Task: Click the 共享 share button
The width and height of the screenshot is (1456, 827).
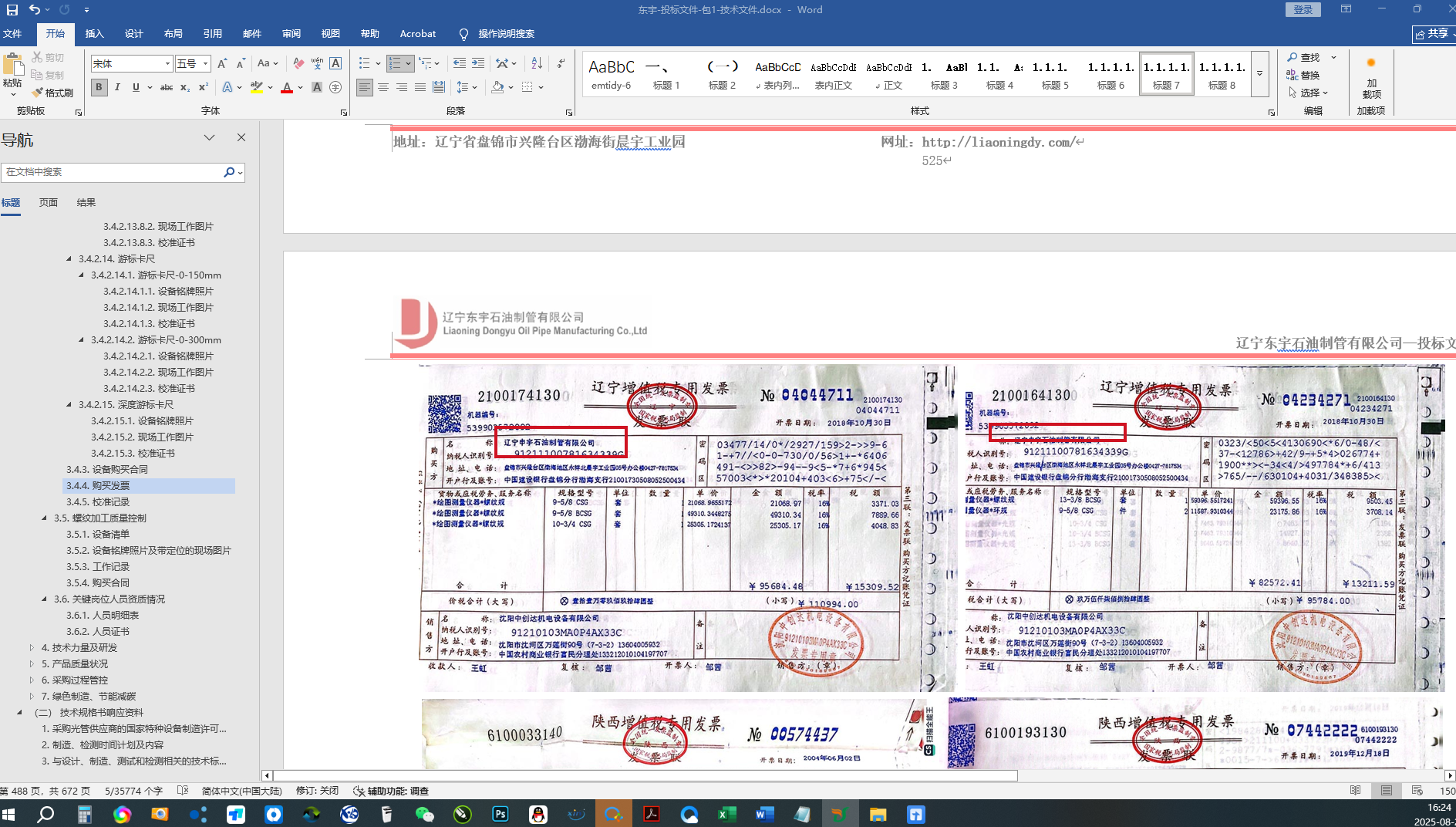Action: point(1433,34)
